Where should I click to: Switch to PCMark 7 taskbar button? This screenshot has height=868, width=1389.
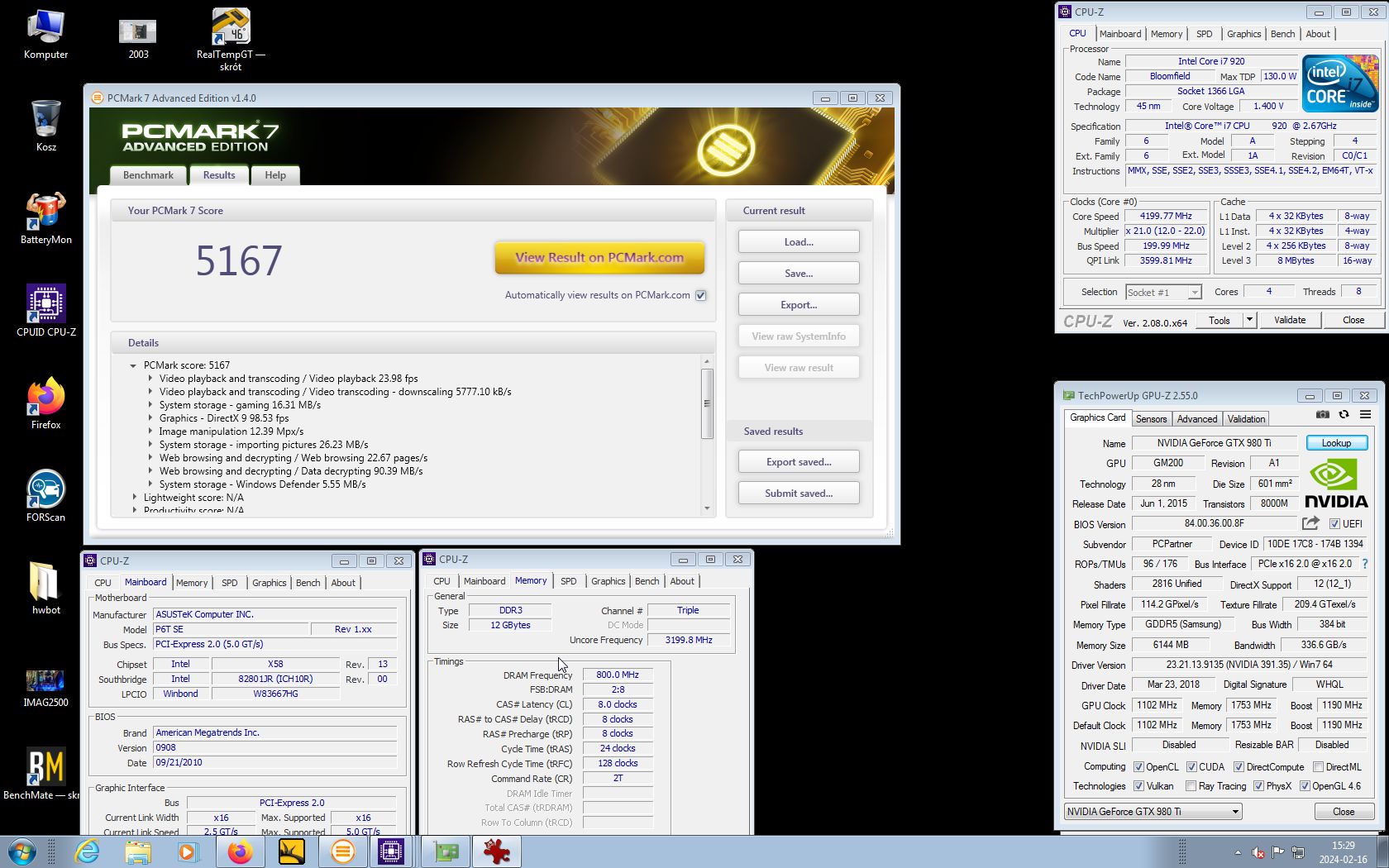342,851
